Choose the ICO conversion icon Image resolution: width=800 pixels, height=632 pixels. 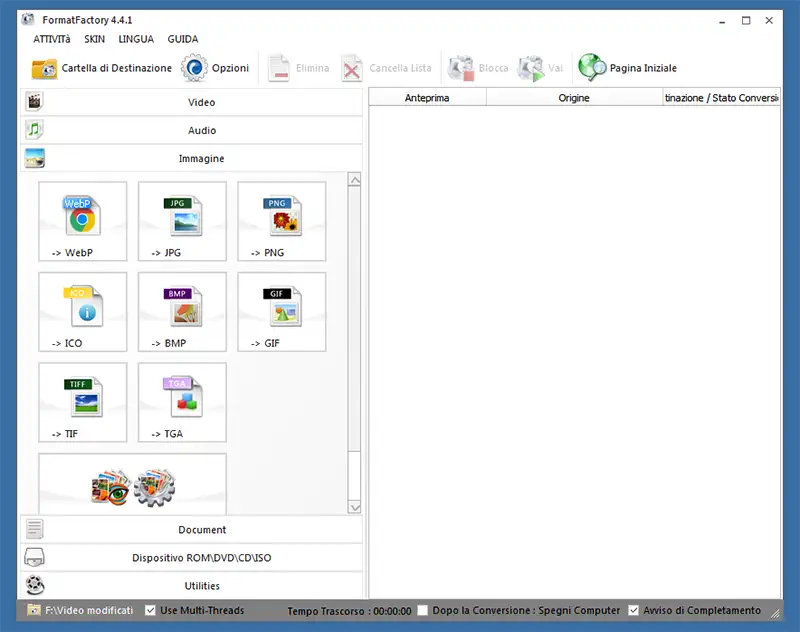click(83, 306)
